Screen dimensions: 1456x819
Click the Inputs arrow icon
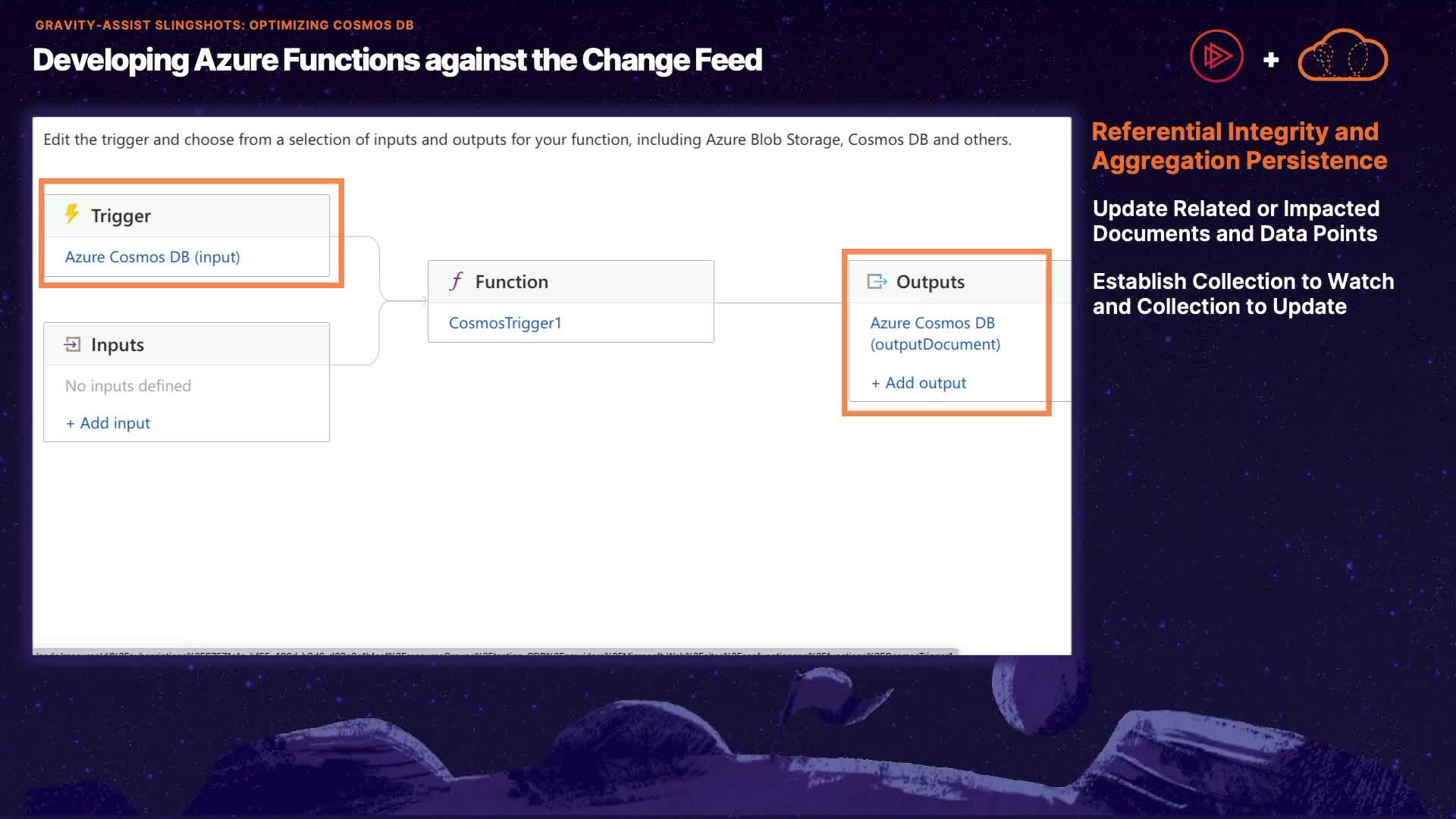[x=72, y=345]
